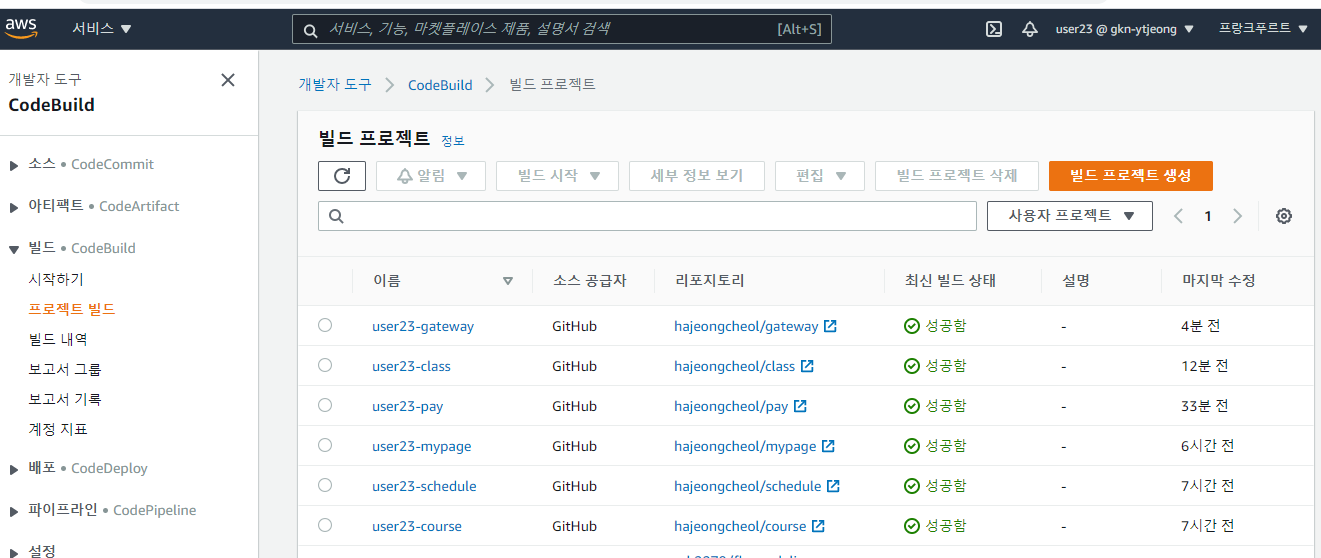
Task: Open 보고서 그룹 in the sidebar
Action: [x=65, y=369]
